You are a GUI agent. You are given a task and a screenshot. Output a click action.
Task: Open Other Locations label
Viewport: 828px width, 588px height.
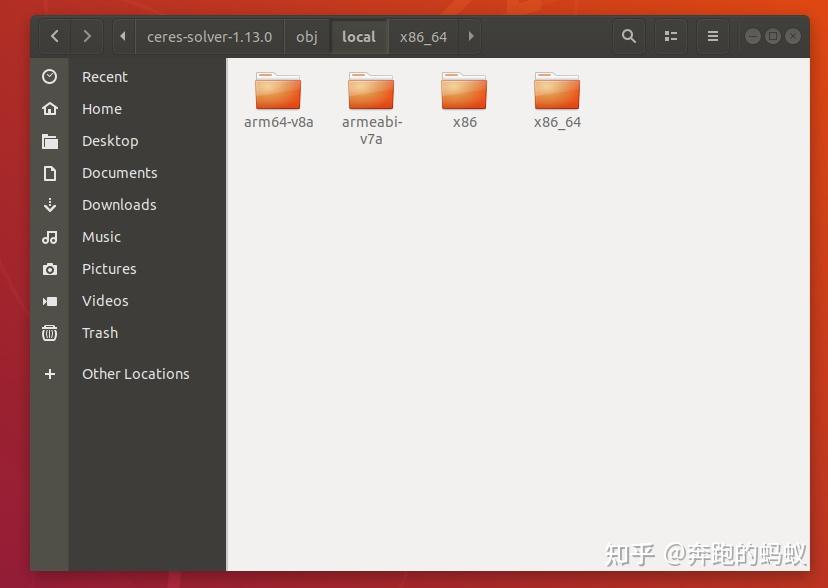(136, 374)
